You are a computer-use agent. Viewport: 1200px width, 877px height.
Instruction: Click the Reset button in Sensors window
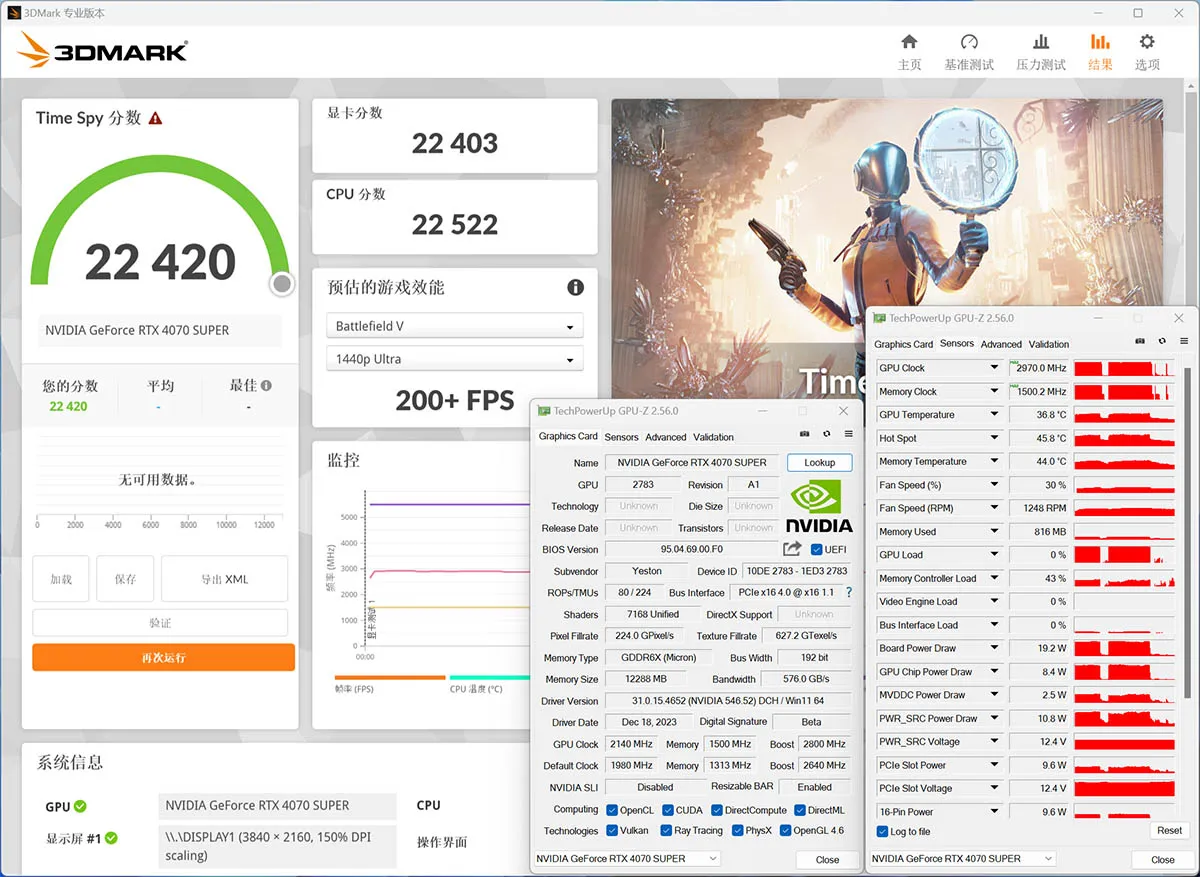tap(1169, 831)
